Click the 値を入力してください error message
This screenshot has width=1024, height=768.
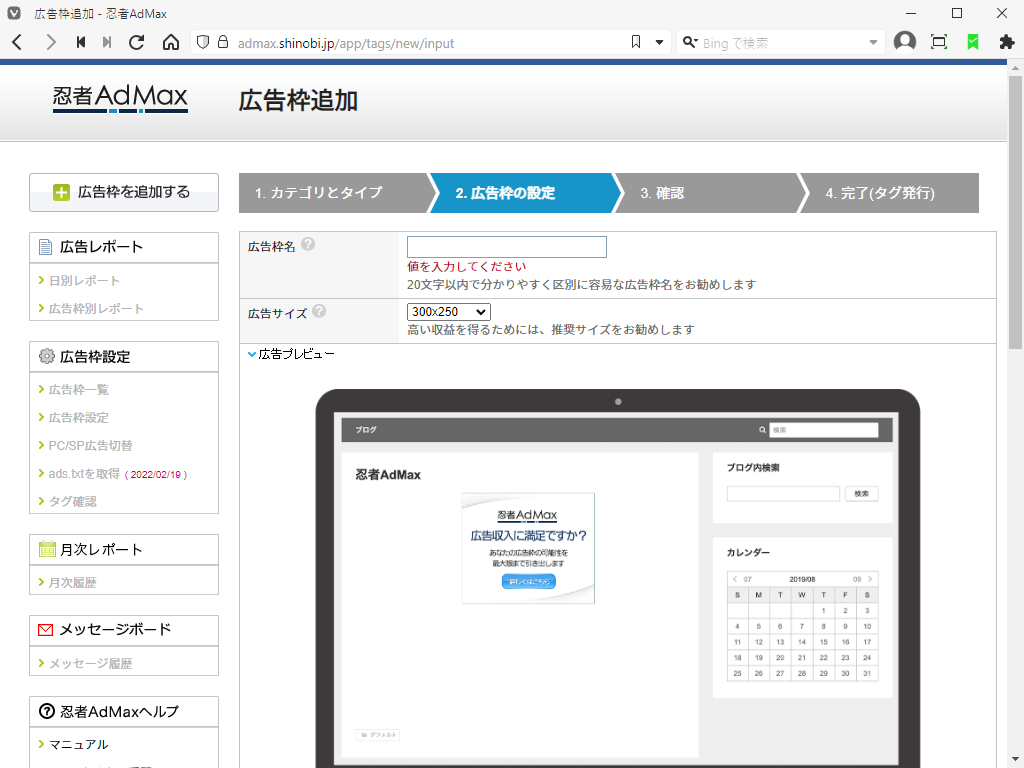[466, 266]
